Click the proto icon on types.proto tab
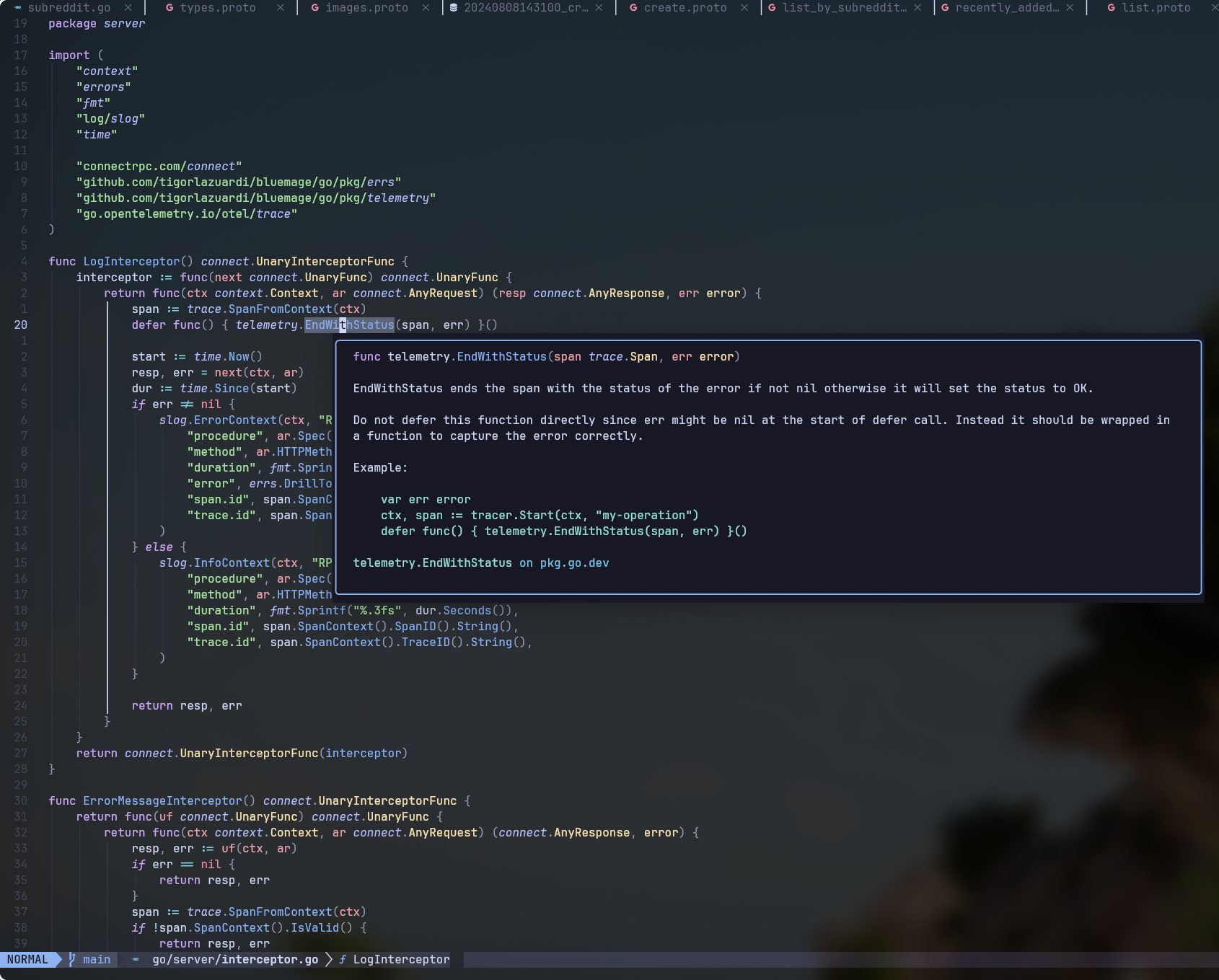The width and height of the screenshot is (1219, 980). (170, 7)
